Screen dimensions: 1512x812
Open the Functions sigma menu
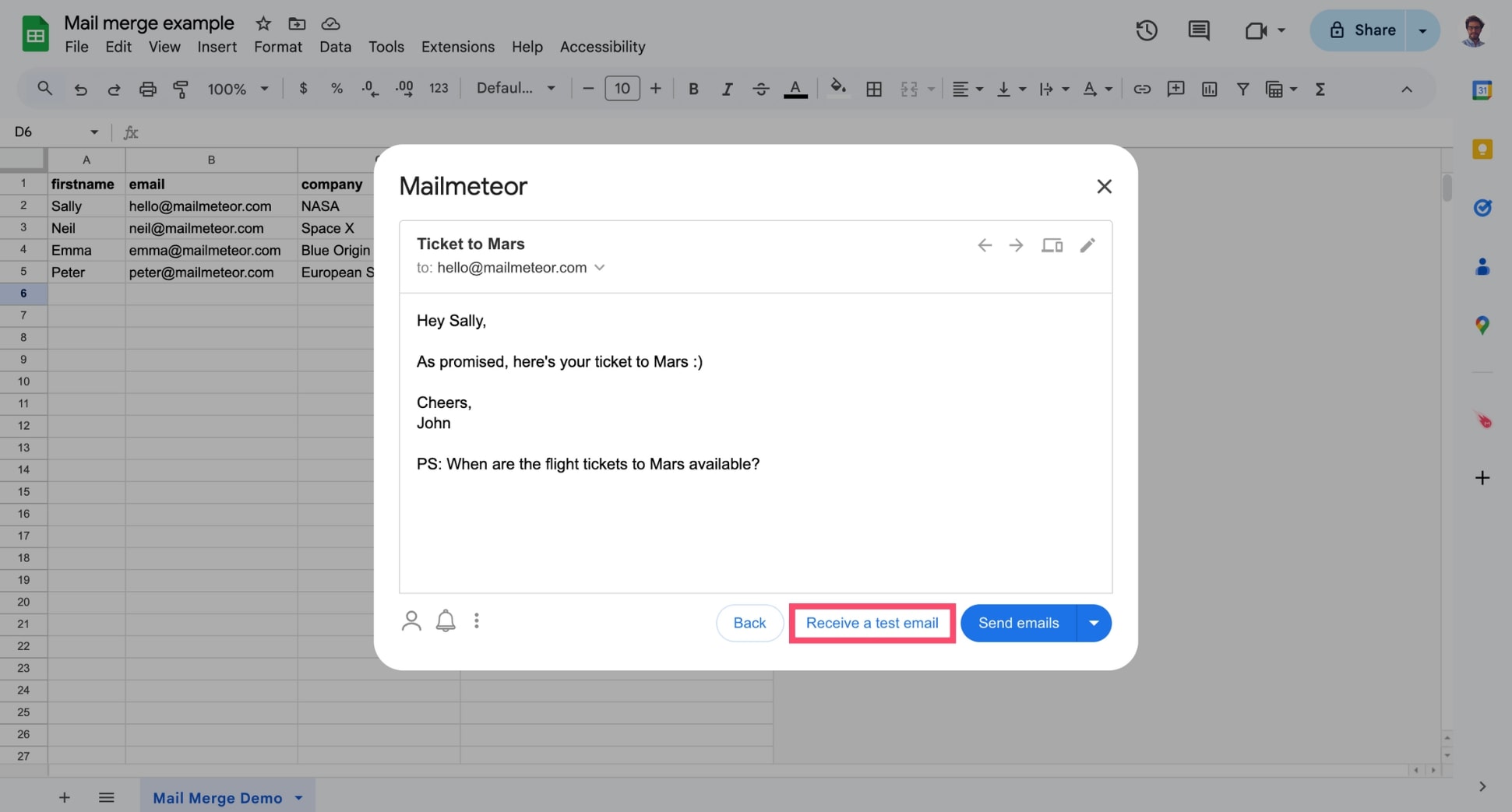[1320, 89]
